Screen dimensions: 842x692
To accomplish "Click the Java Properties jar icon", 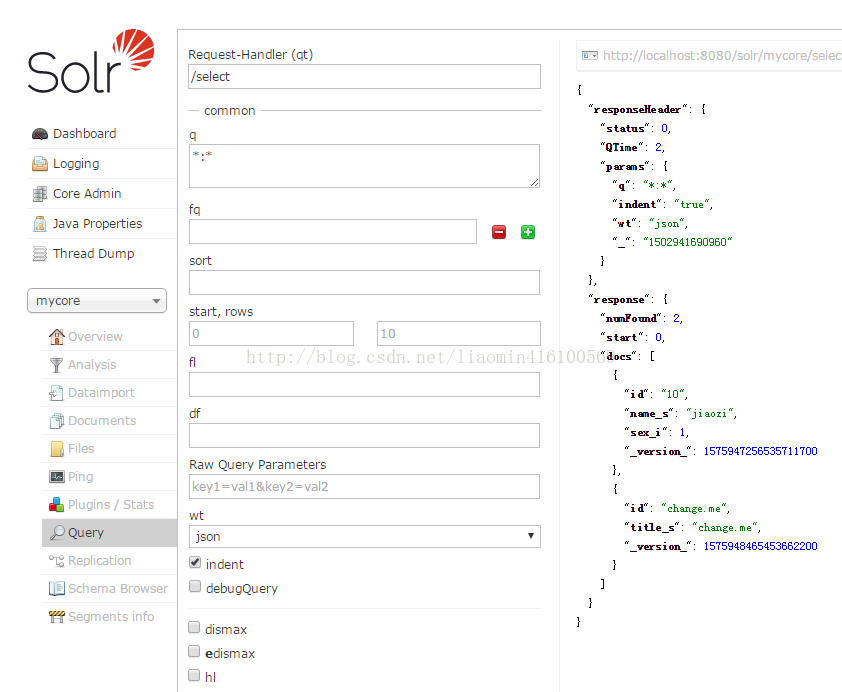I will tap(40, 224).
